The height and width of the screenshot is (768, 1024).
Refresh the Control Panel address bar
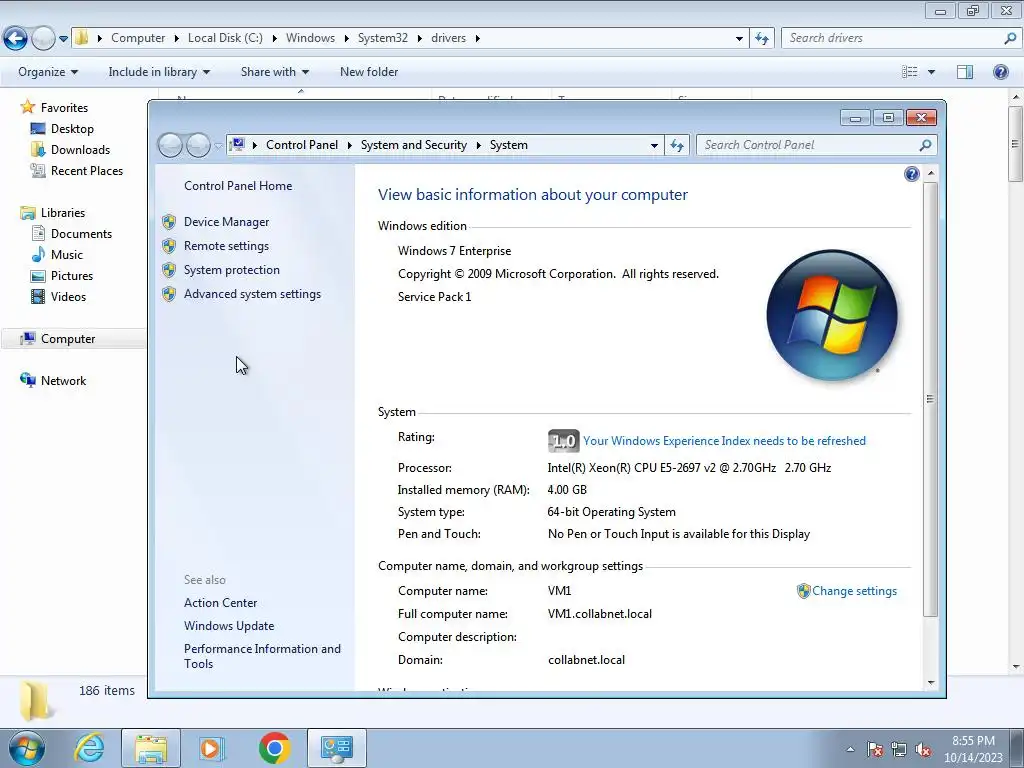coord(677,145)
